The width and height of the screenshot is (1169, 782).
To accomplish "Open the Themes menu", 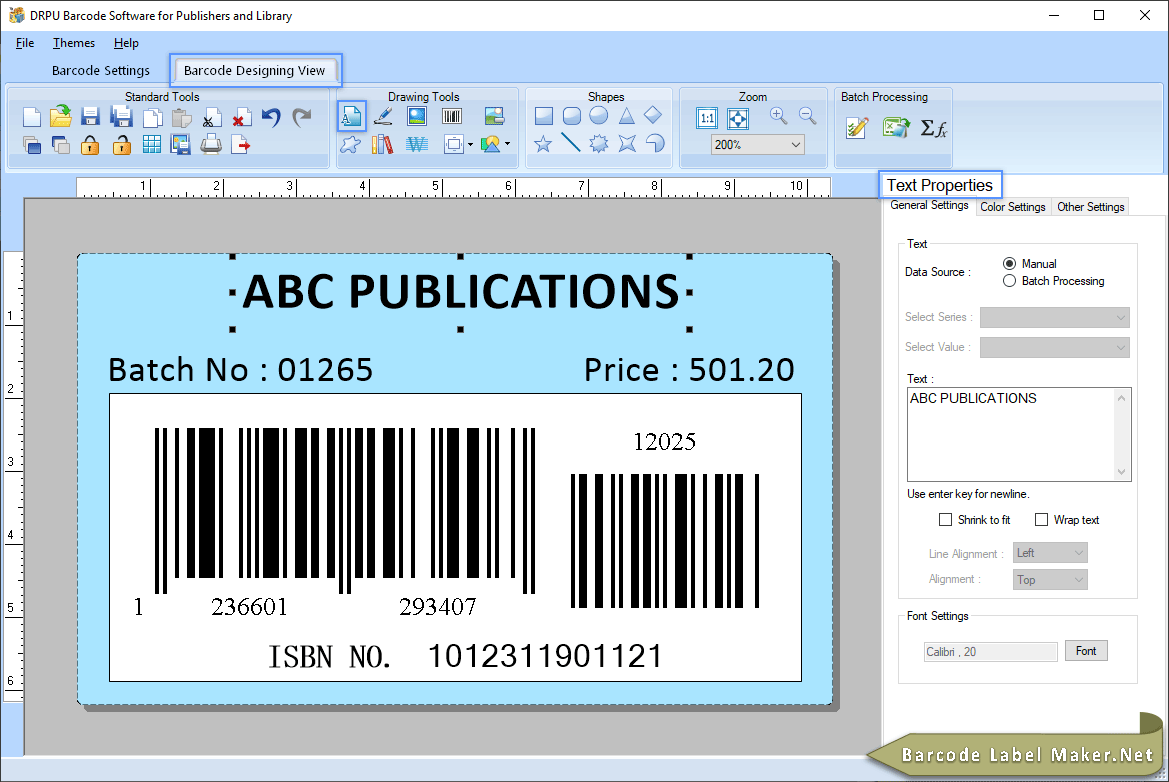I will (74, 43).
